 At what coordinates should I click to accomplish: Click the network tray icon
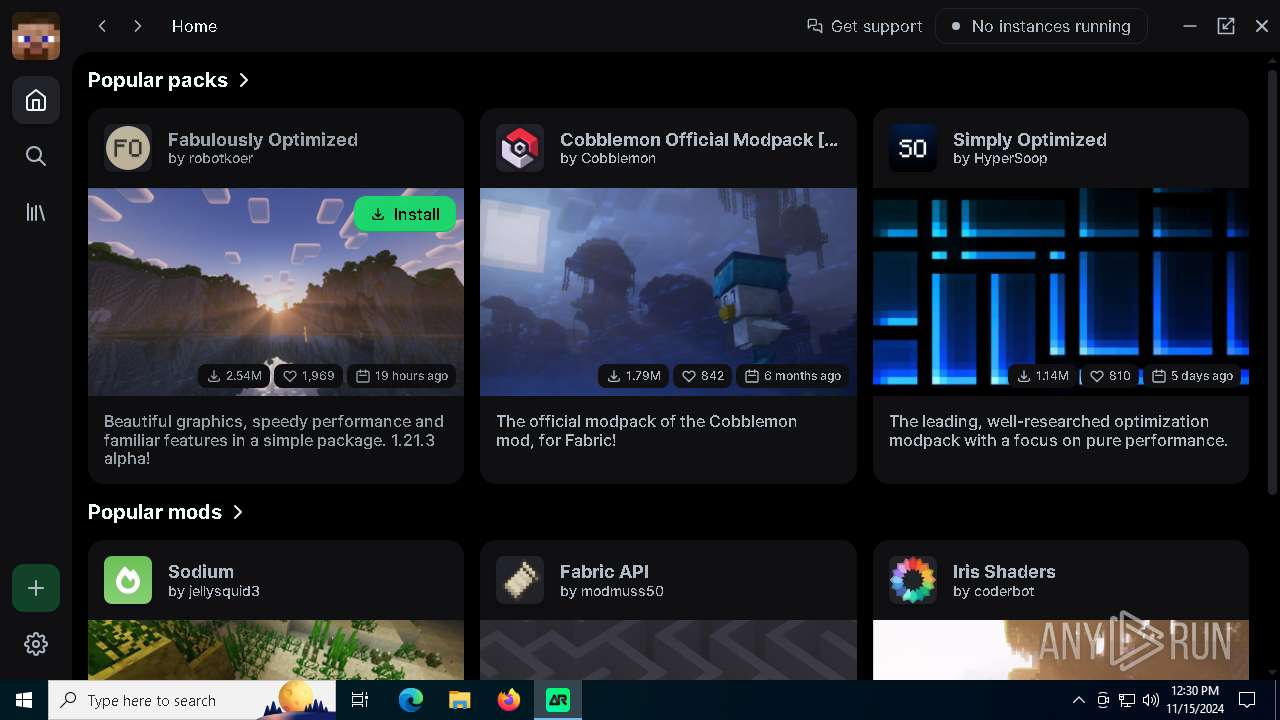click(1127, 700)
